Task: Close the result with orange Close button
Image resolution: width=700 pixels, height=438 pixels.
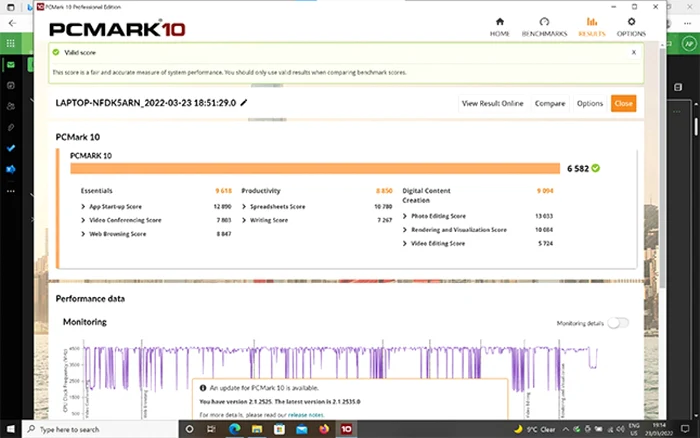Action: [623, 103]
